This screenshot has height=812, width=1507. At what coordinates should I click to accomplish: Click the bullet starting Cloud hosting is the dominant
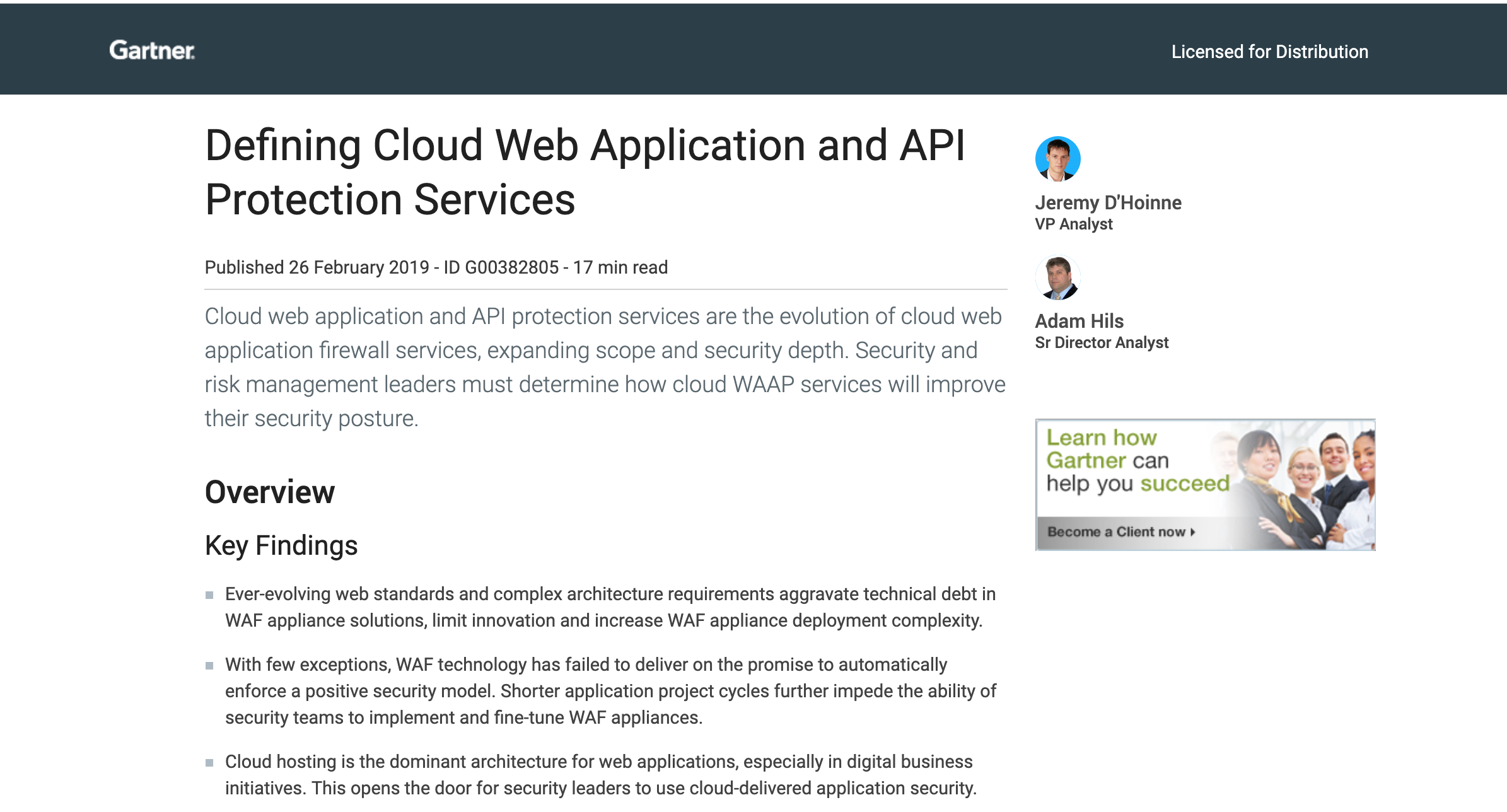[600, 775]
